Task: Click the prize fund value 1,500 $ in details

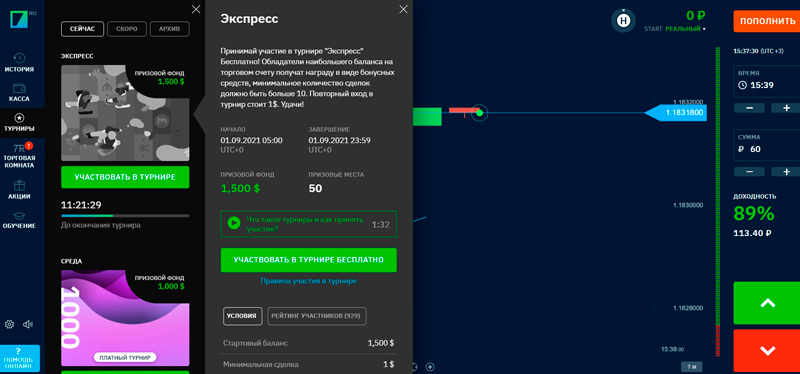Action: click(240, 188)
